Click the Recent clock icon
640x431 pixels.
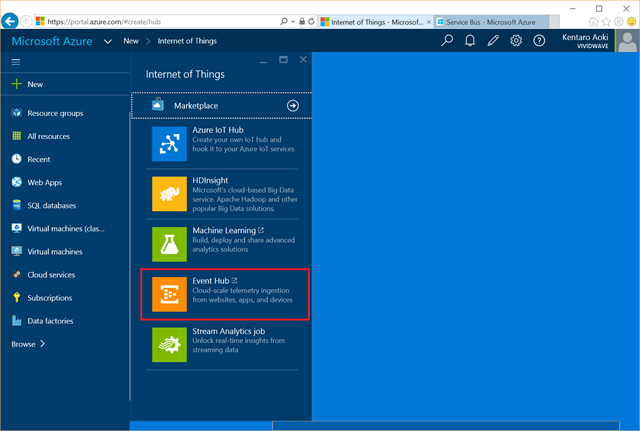[16, 159]
